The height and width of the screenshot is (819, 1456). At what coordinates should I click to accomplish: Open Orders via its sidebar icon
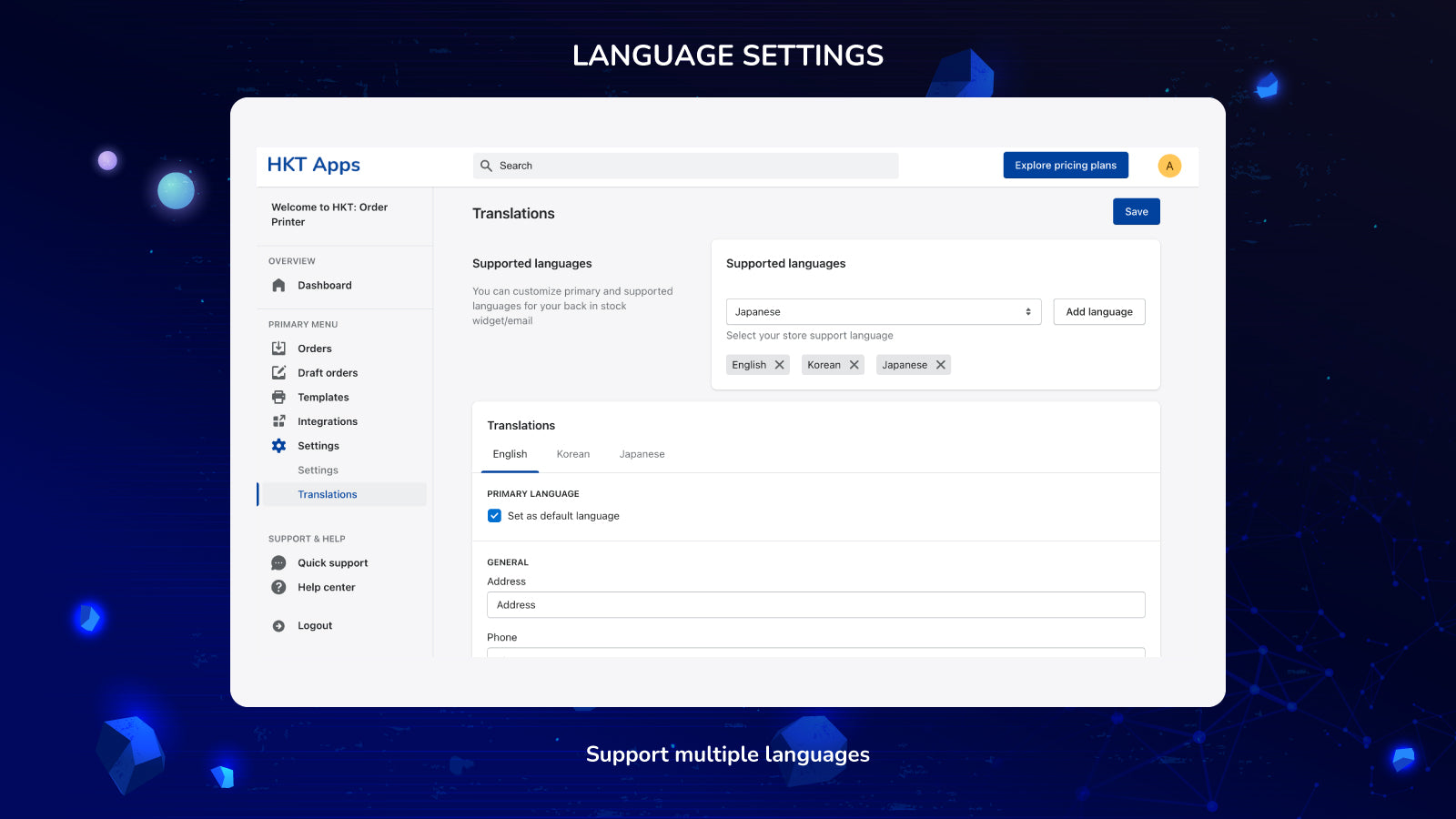(278, 348)
